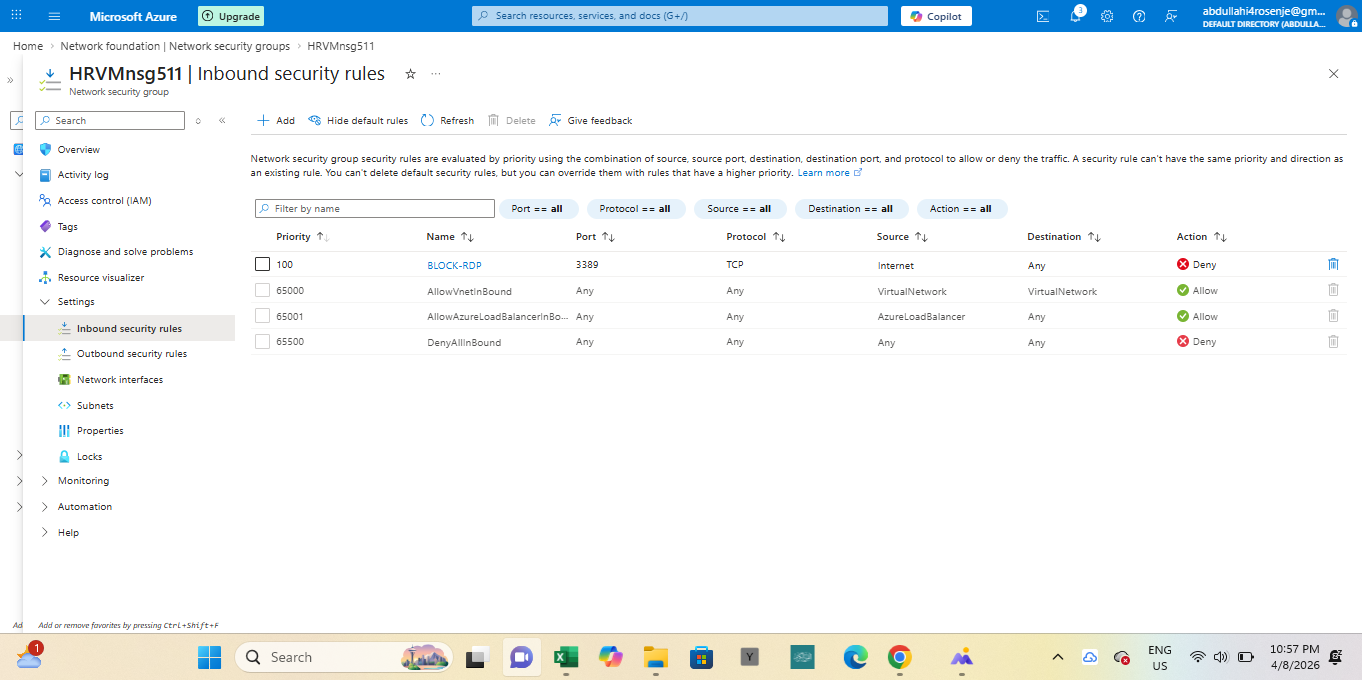Viewport: 1362px width, 680px height.
Task: Click the Windows Start button
Action: [209, 657]
